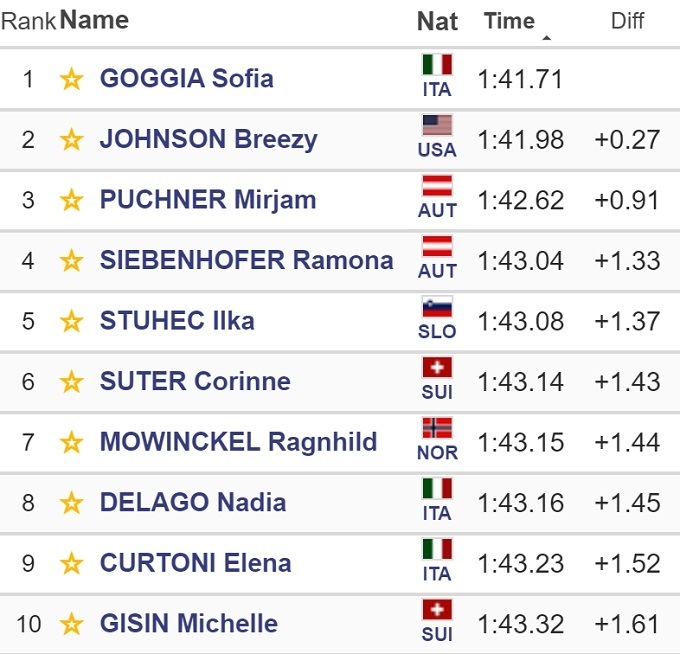Click the star icon next to DELAGO Nadia
The width and height of the screenshot is (680, 654).
pyautogui.click(x=71, y=503)
